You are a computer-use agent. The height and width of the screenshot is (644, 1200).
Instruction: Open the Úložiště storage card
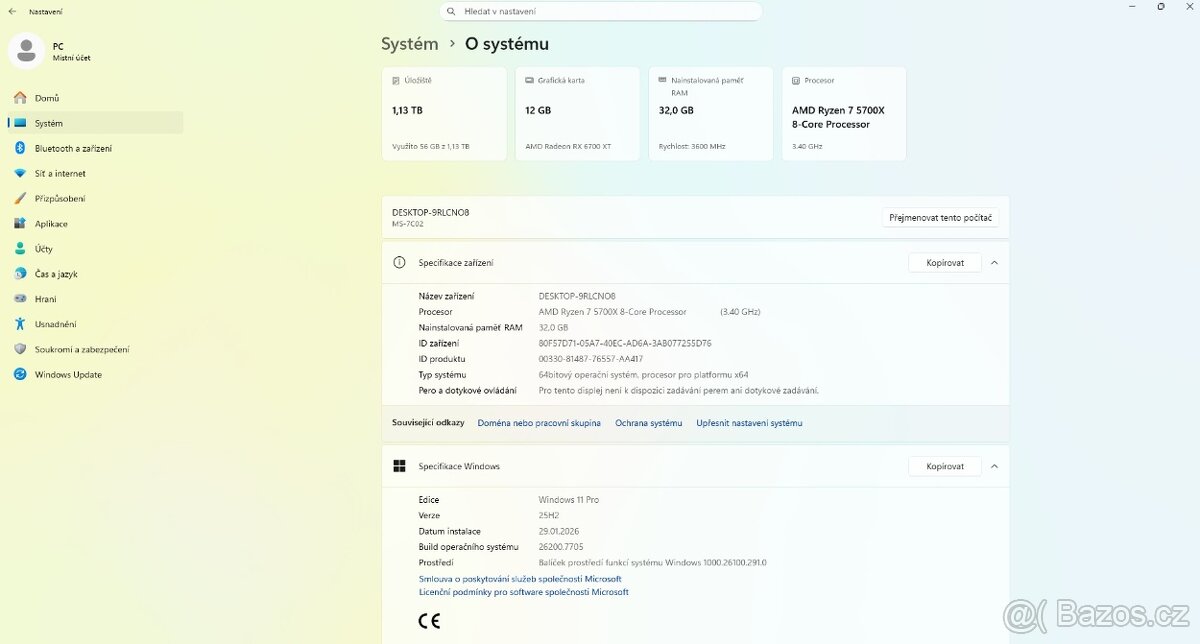[444, 112]
